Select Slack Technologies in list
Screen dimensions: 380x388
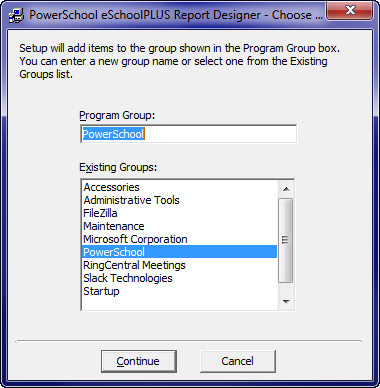coord(179,278)
